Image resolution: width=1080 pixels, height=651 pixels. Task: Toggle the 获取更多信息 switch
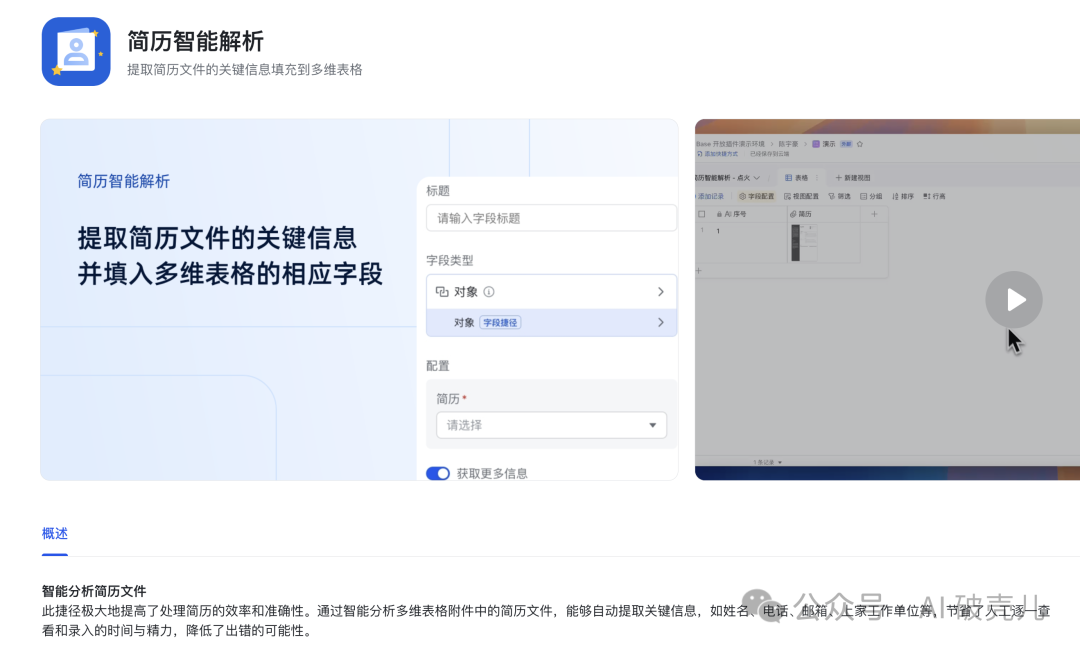438,473
